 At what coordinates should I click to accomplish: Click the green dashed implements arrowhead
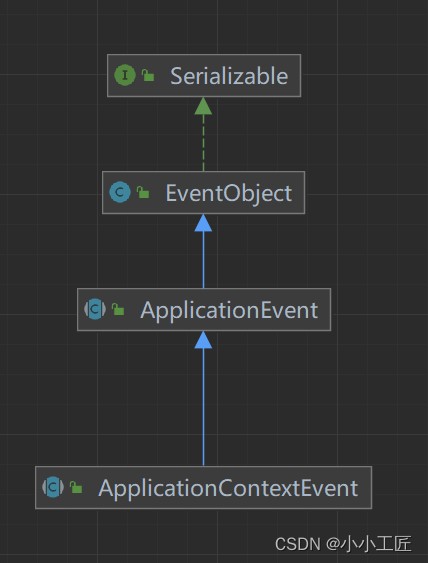203,106
